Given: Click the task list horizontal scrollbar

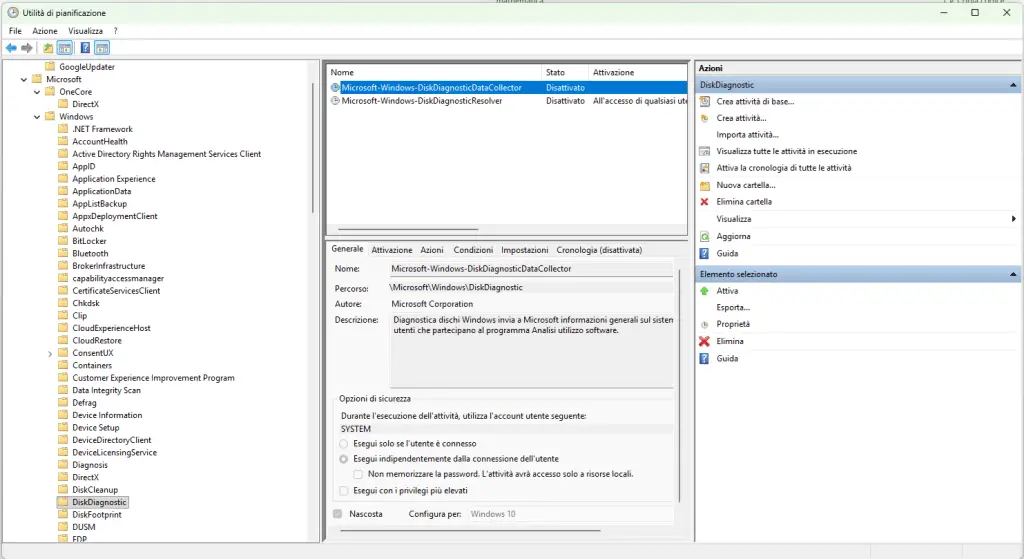Looking at the screenshot, I should (408, 229).
